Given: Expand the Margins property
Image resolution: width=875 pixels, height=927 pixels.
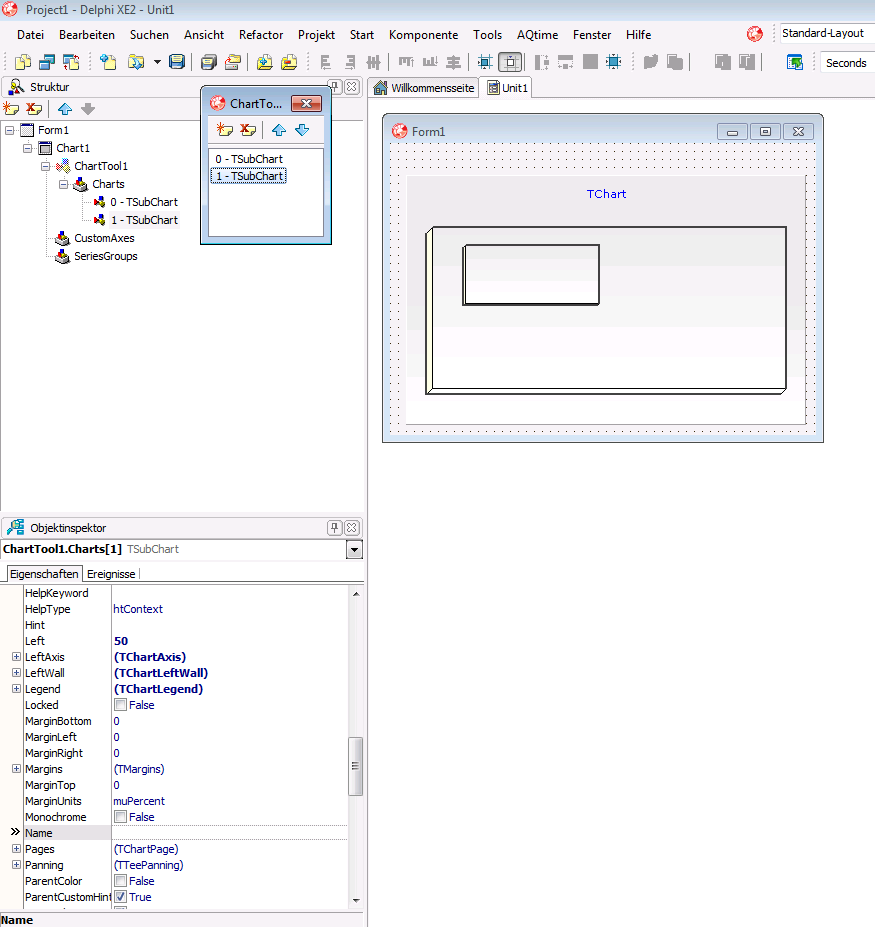Looking at the screenshot, I should (x=17, y=769).
